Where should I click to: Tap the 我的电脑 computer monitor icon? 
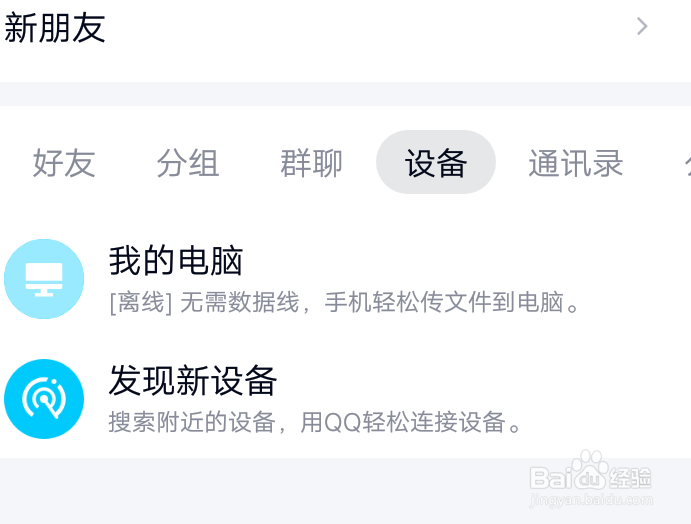(x=44, y=279)
